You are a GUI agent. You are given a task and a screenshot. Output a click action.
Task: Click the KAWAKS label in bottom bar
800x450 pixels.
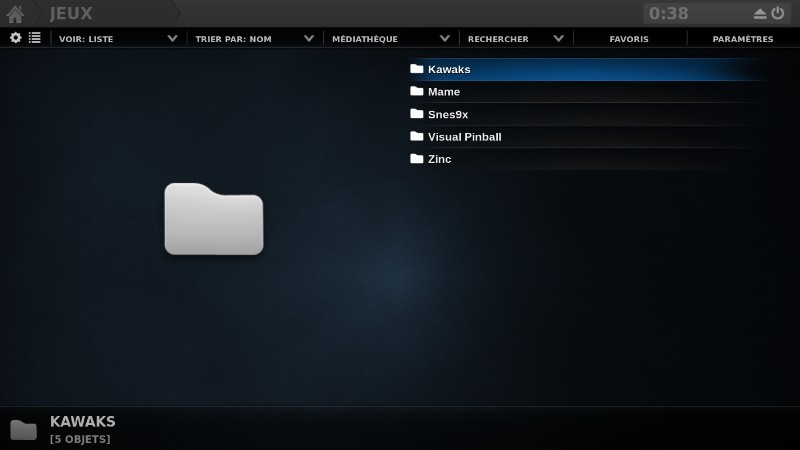[x=82, y=422]
